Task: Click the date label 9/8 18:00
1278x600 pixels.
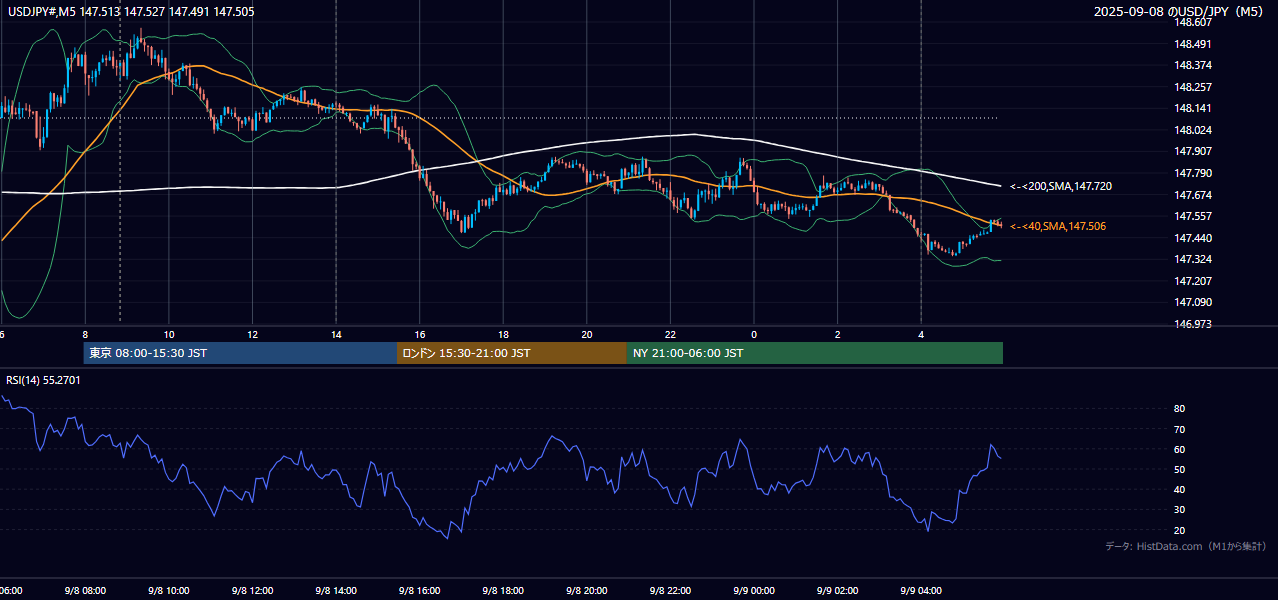Action: point(503,591)
